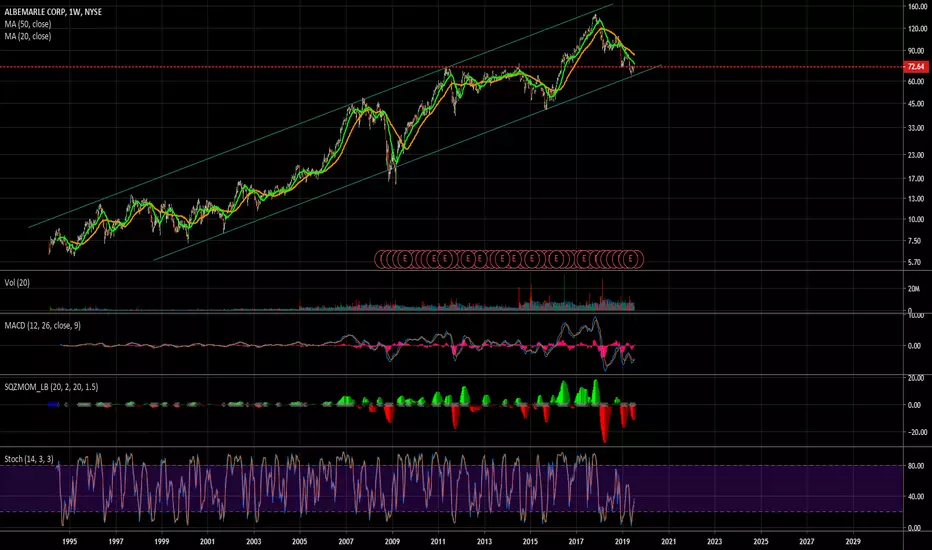Image resolution: width=932 pixels, height=550 pixels.
Task: Click the 45.00 price axis label
Action: tap(917, 104)
